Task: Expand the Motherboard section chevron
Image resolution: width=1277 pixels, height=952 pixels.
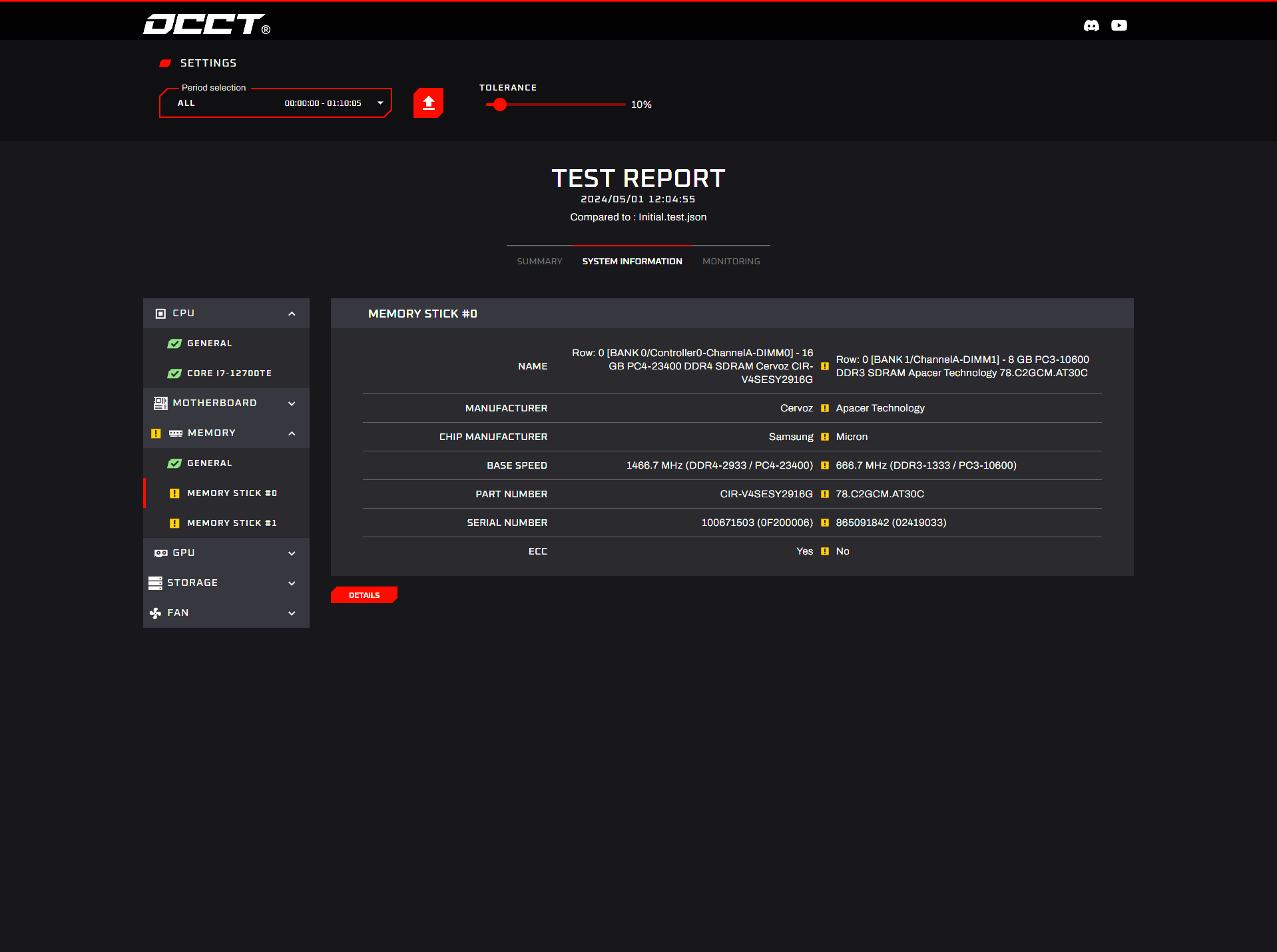Action: 292,403
